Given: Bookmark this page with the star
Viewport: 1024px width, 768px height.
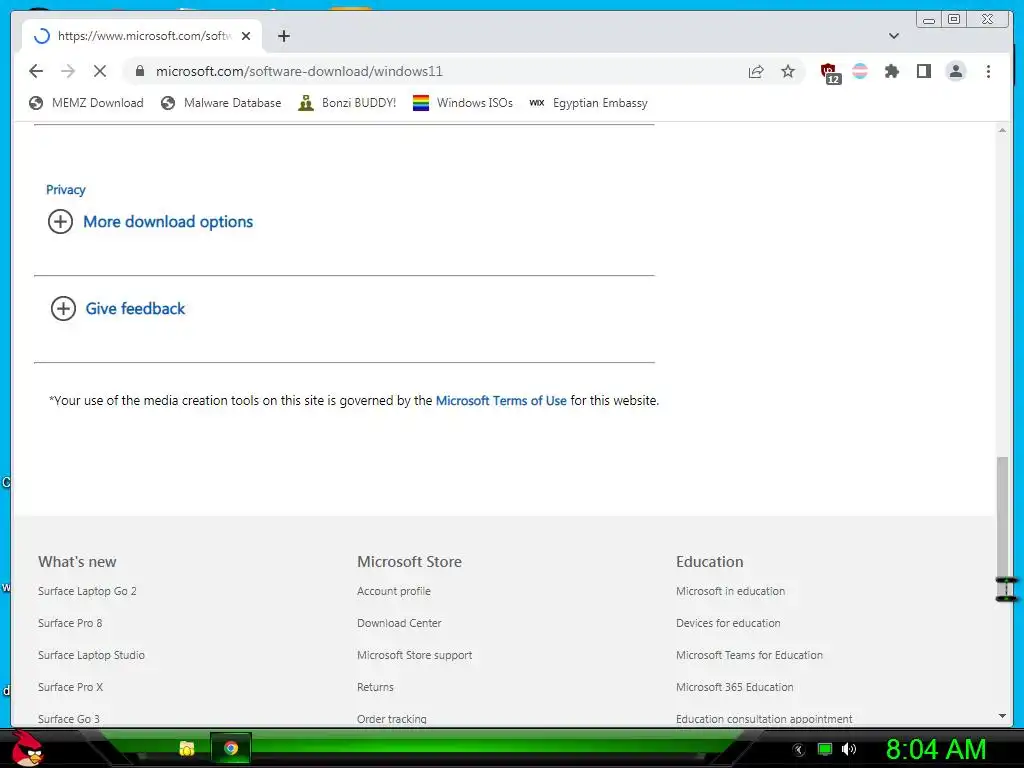Looking at the screenshot, I should [x=788, y=71].
